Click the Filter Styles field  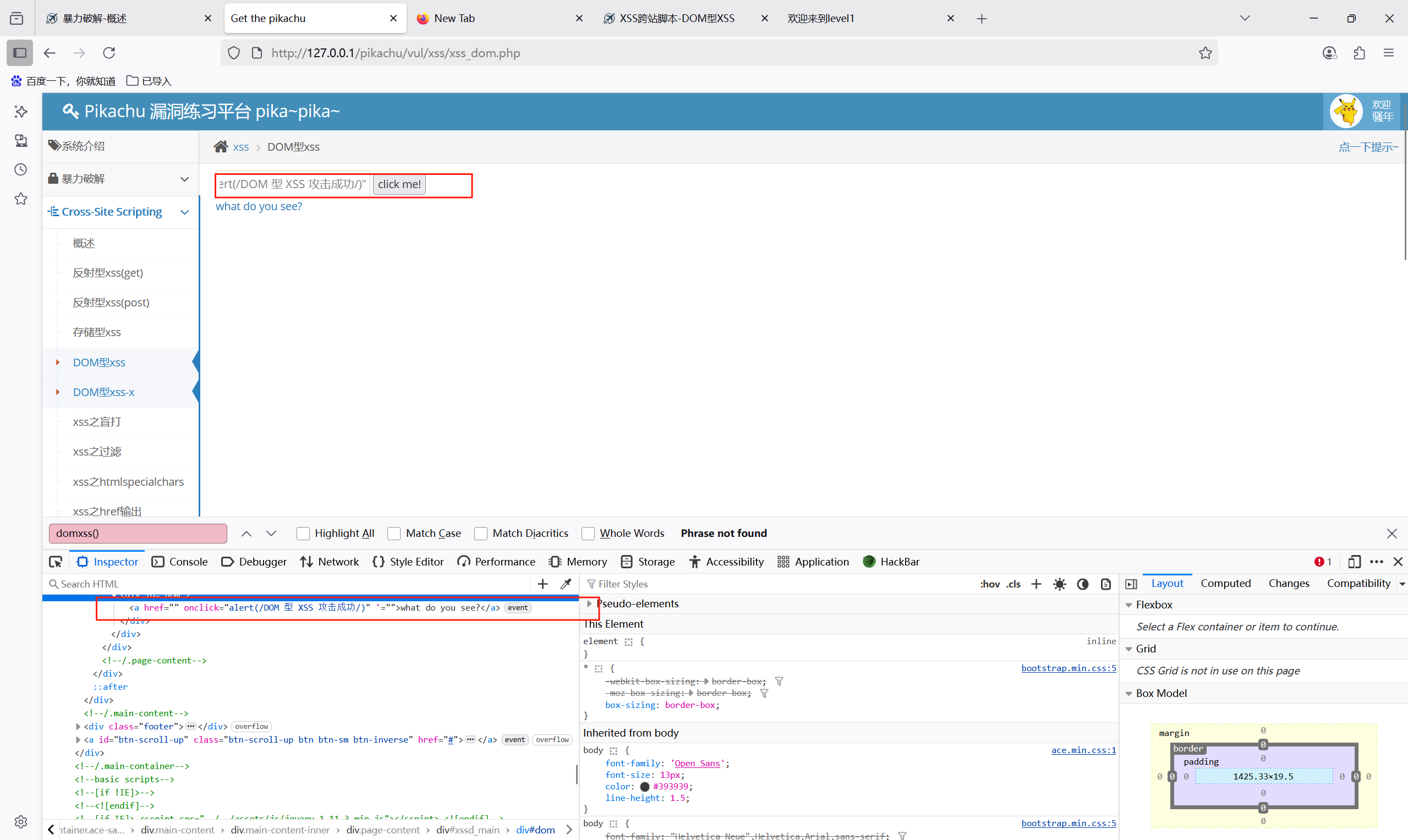click(779, 584)
